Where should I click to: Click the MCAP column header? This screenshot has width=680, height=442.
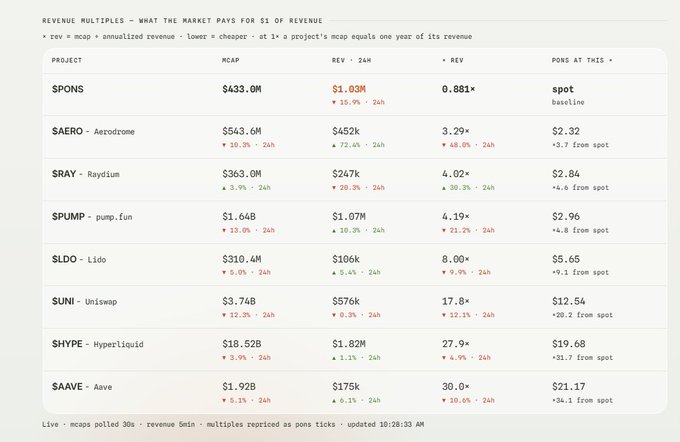pyautogui.click(x=231, y=60)
